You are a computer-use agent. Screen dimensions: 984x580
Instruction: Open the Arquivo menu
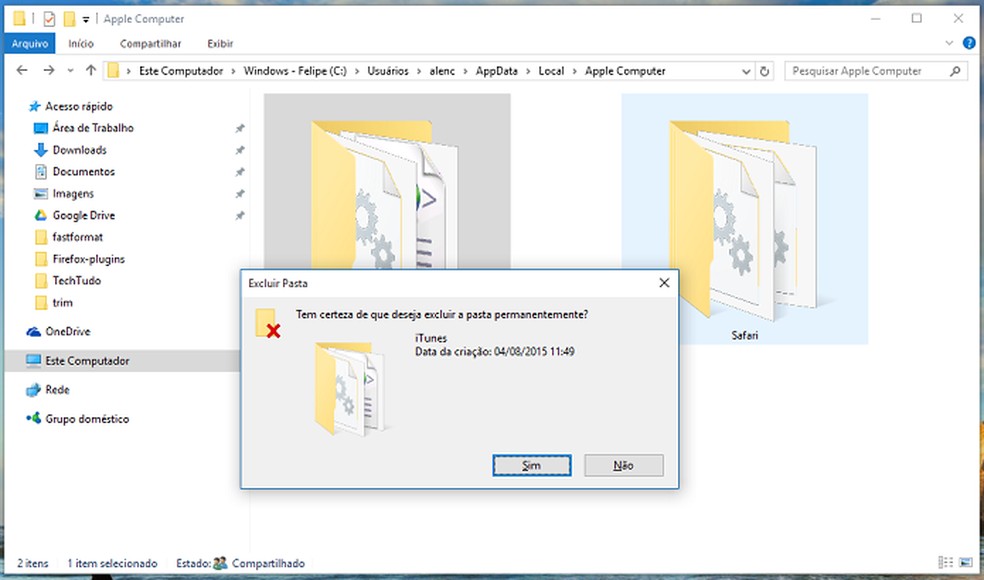pyautogui.click(x=30, y=43)
